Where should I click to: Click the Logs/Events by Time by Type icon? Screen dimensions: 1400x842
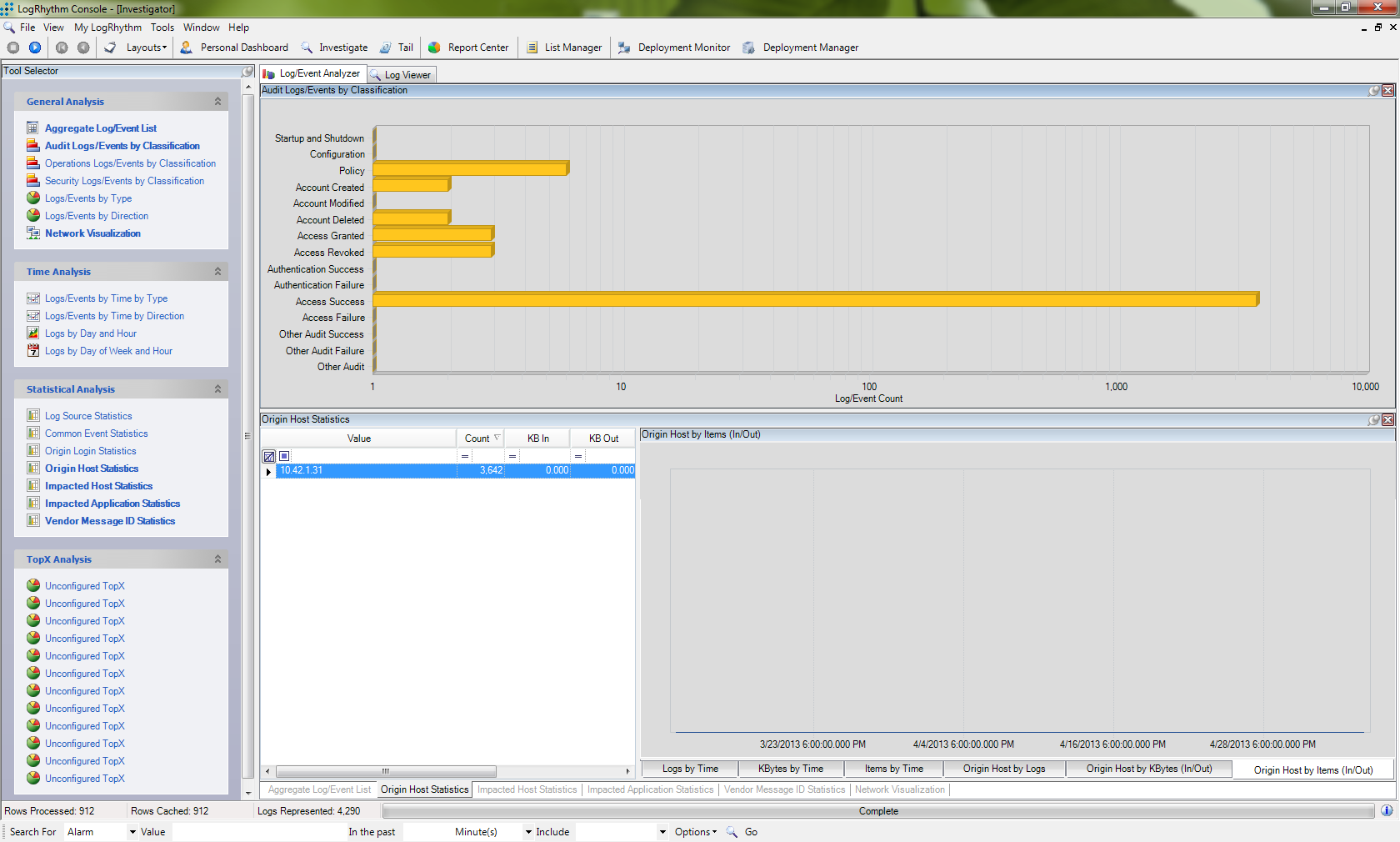coord(33,298)
